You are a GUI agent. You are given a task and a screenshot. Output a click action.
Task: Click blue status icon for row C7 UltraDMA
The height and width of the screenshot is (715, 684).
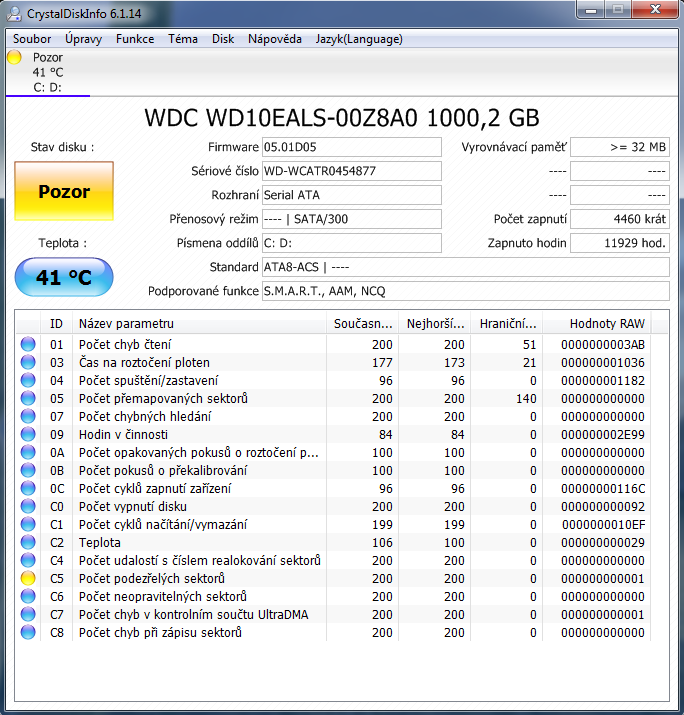click(28, 615)
